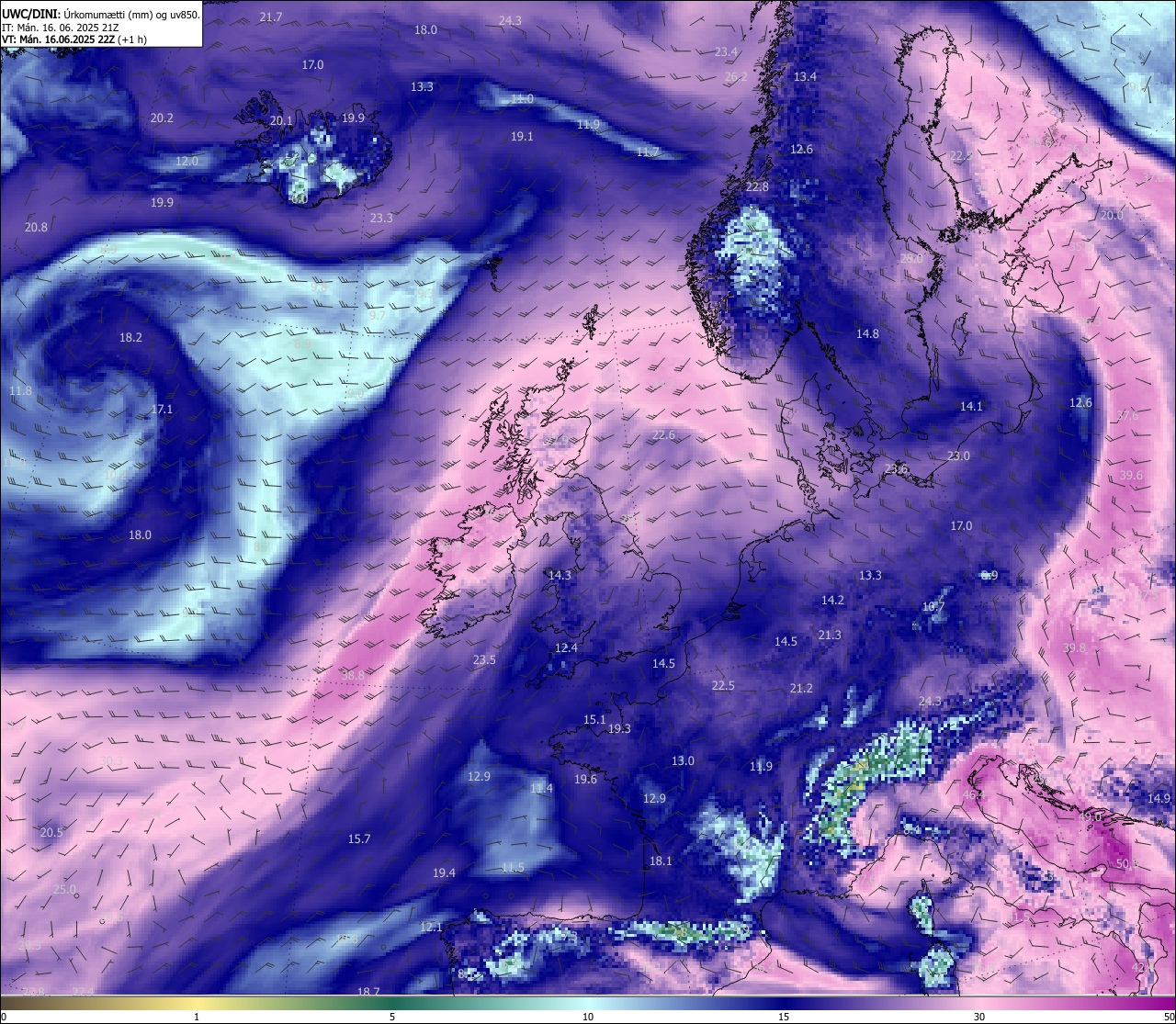
Task: Click the map value 19.1
Action: (x=522, y=136)
